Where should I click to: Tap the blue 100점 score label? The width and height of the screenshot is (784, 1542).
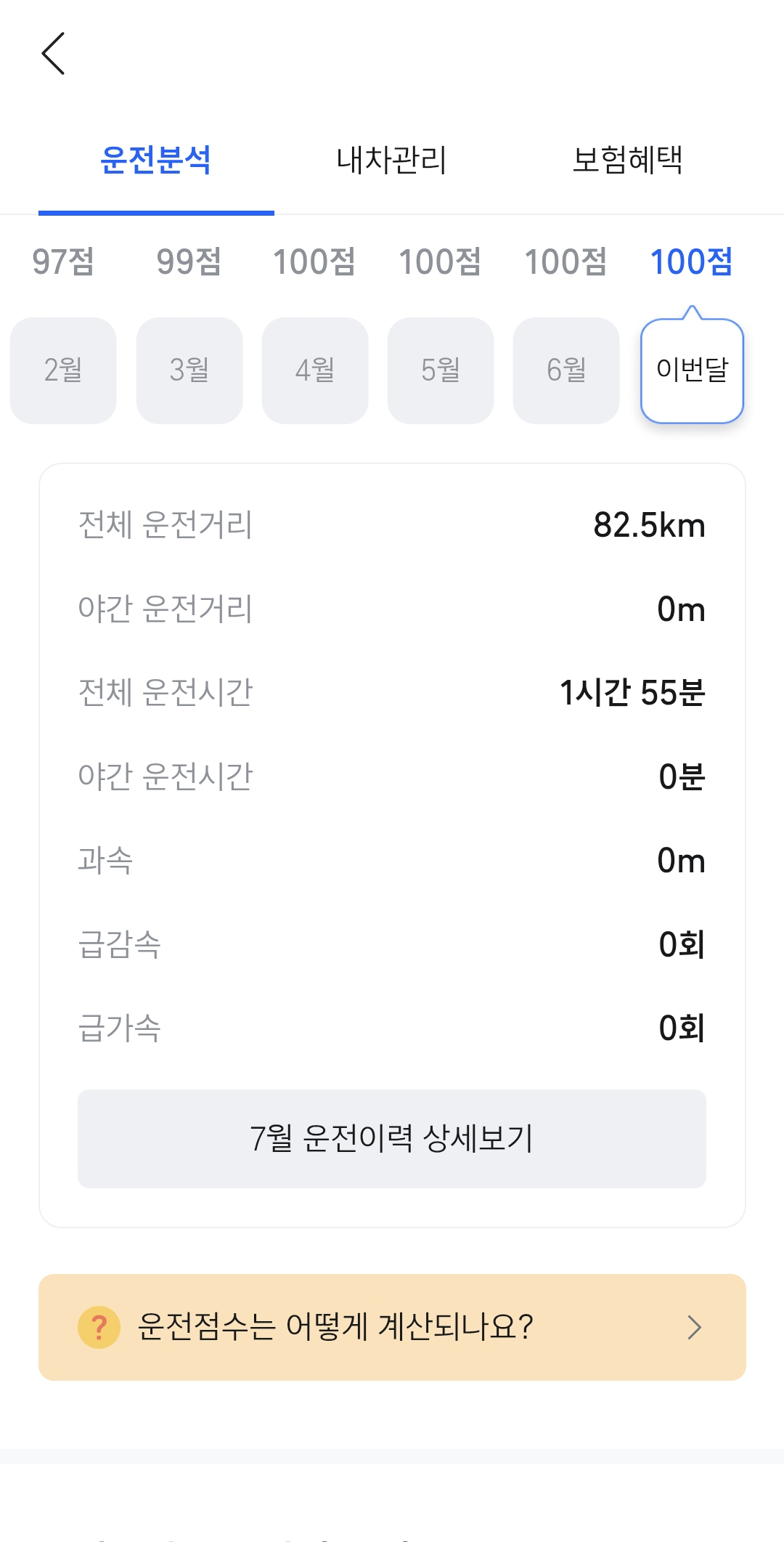pos(691,262)
